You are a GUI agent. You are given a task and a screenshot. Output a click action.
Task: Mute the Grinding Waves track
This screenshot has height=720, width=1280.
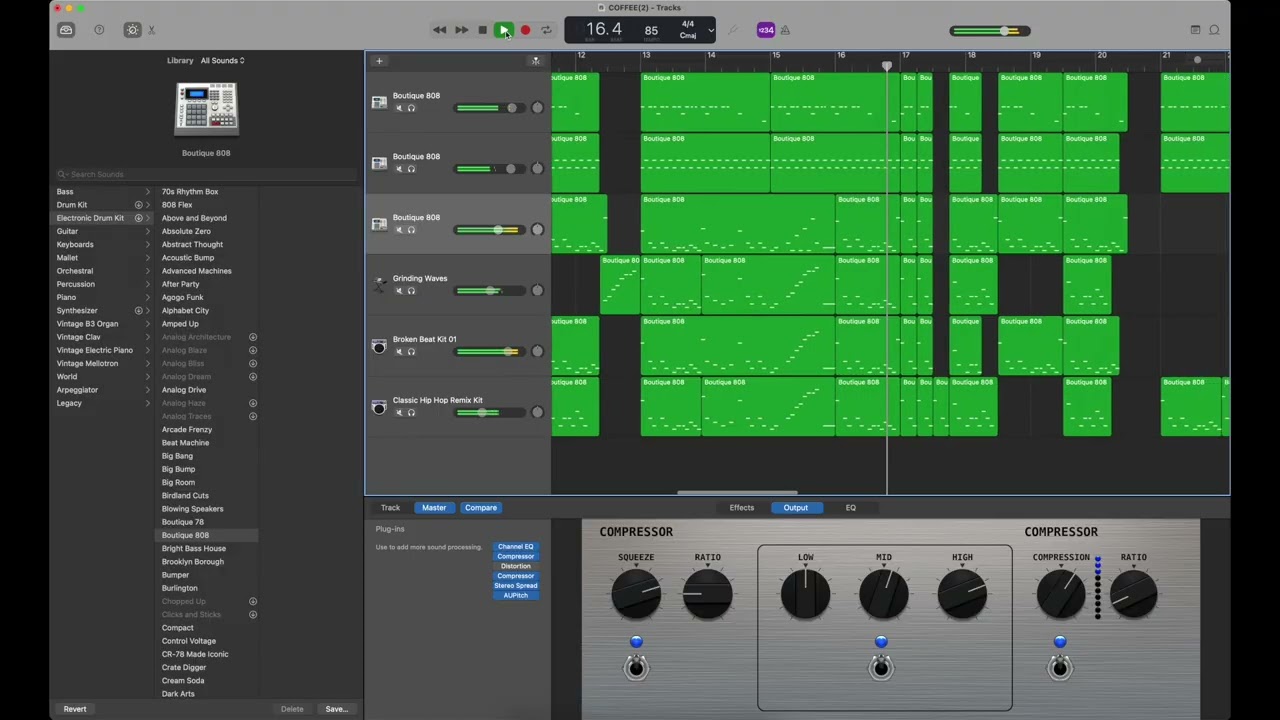click(x=399, y=291)
